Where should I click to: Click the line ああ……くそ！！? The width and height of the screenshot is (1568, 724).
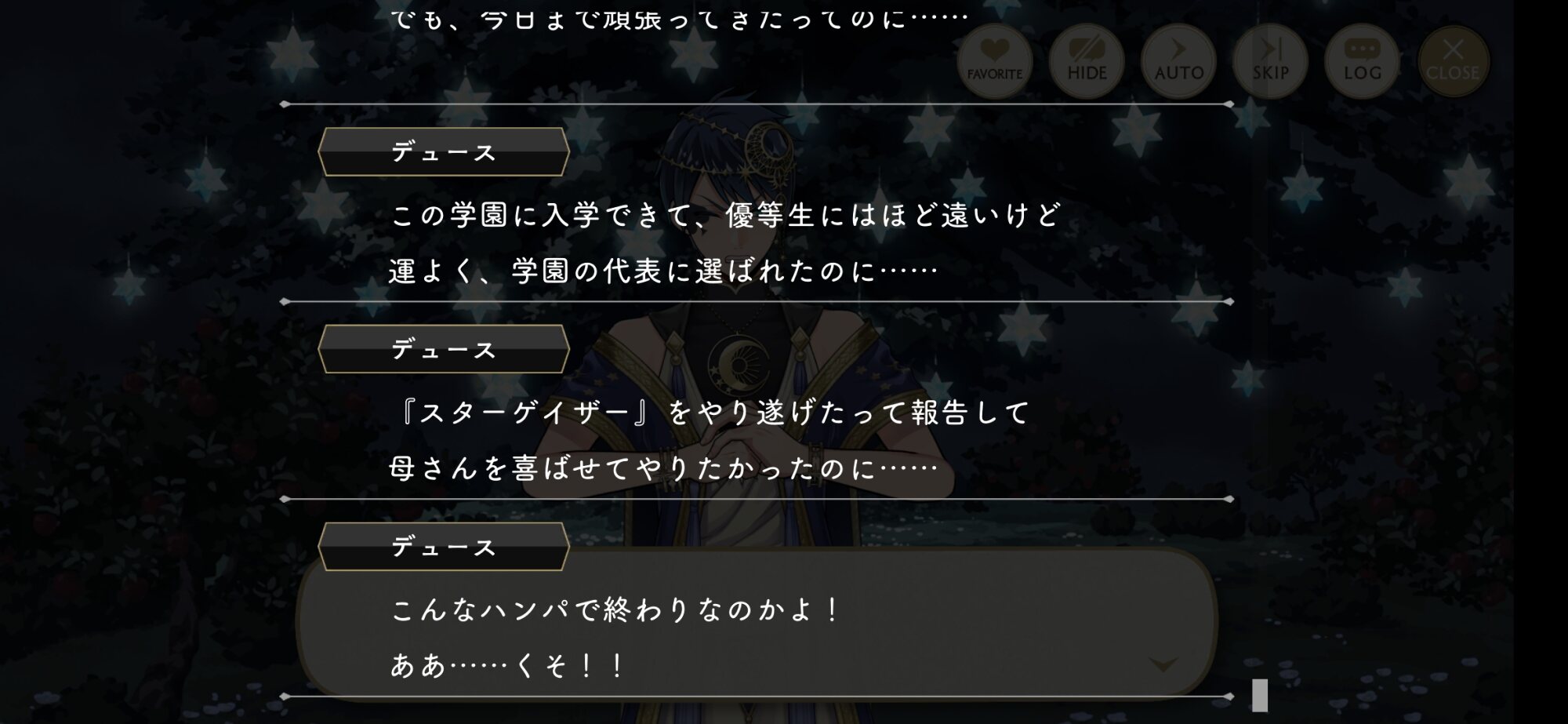pos(508,666)
